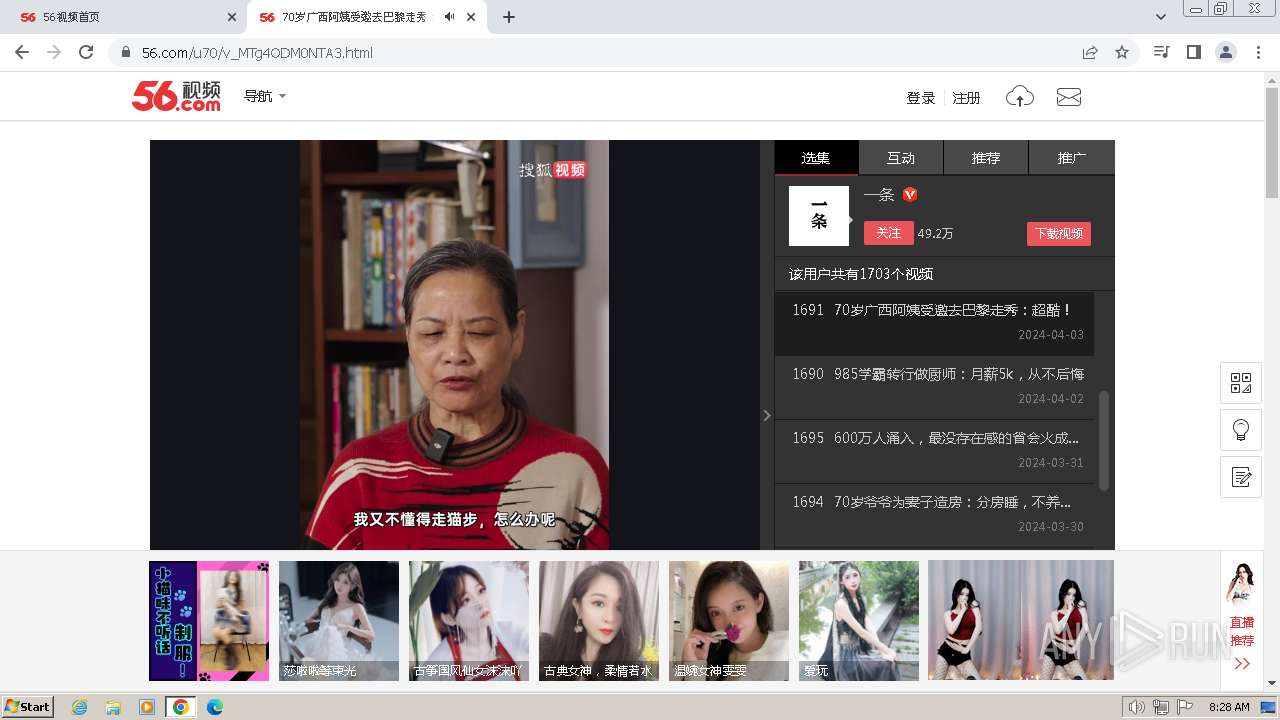Open Chrome profile avatar icon
Image resolution: width=1280 pixels, height=720 pixels.
[x=1225, y=52]
